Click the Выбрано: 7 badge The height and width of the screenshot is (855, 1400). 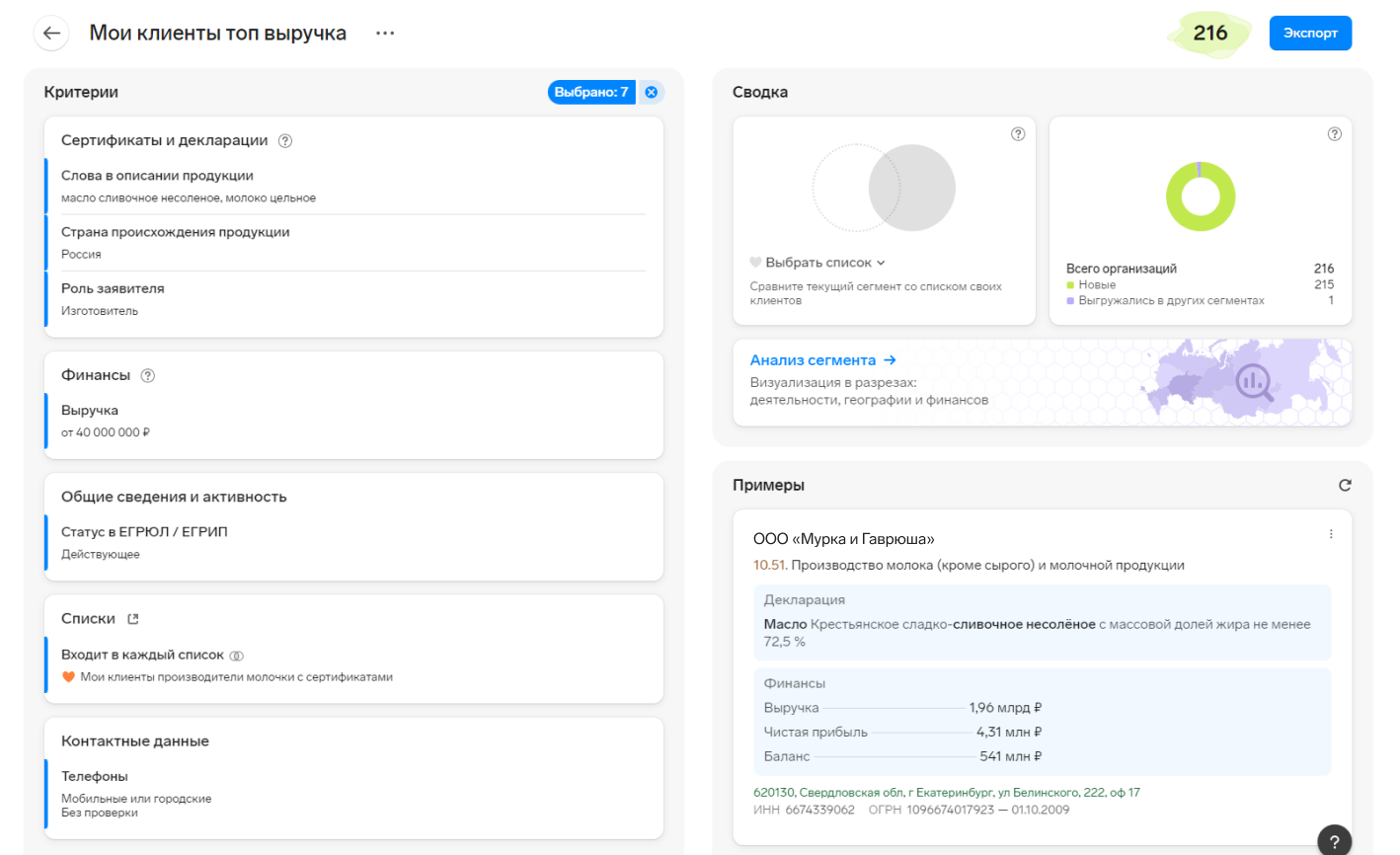click(590, 92)
